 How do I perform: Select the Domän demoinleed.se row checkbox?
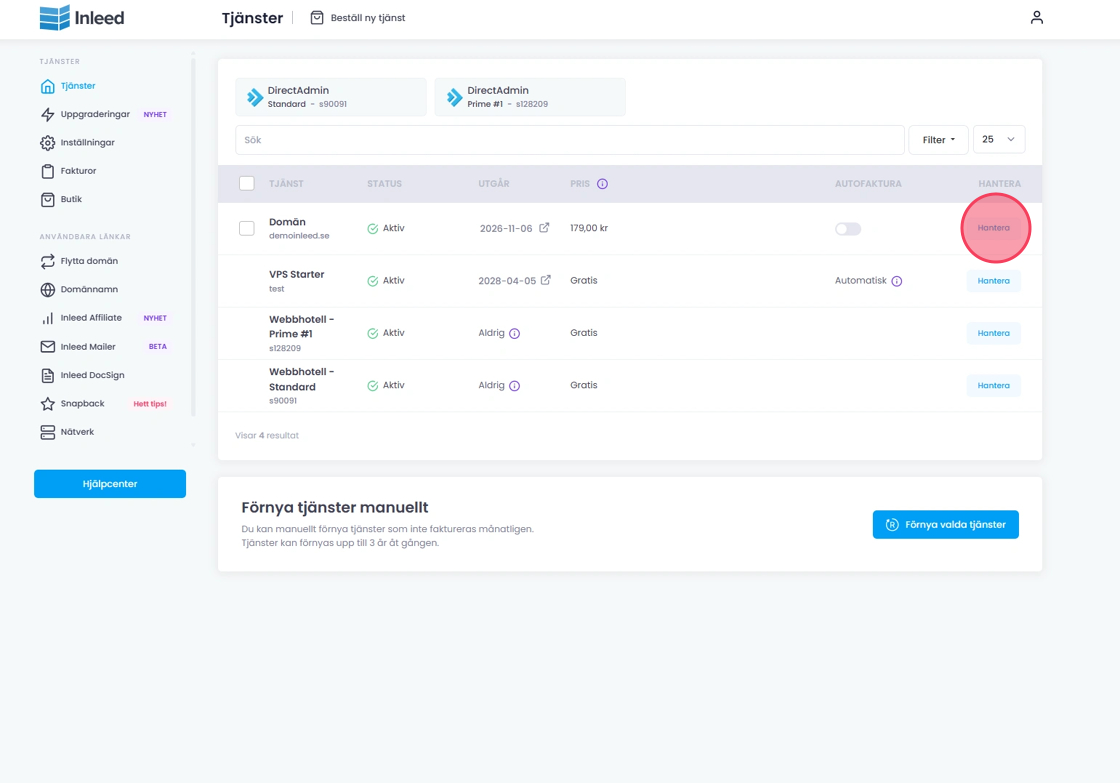247,229
